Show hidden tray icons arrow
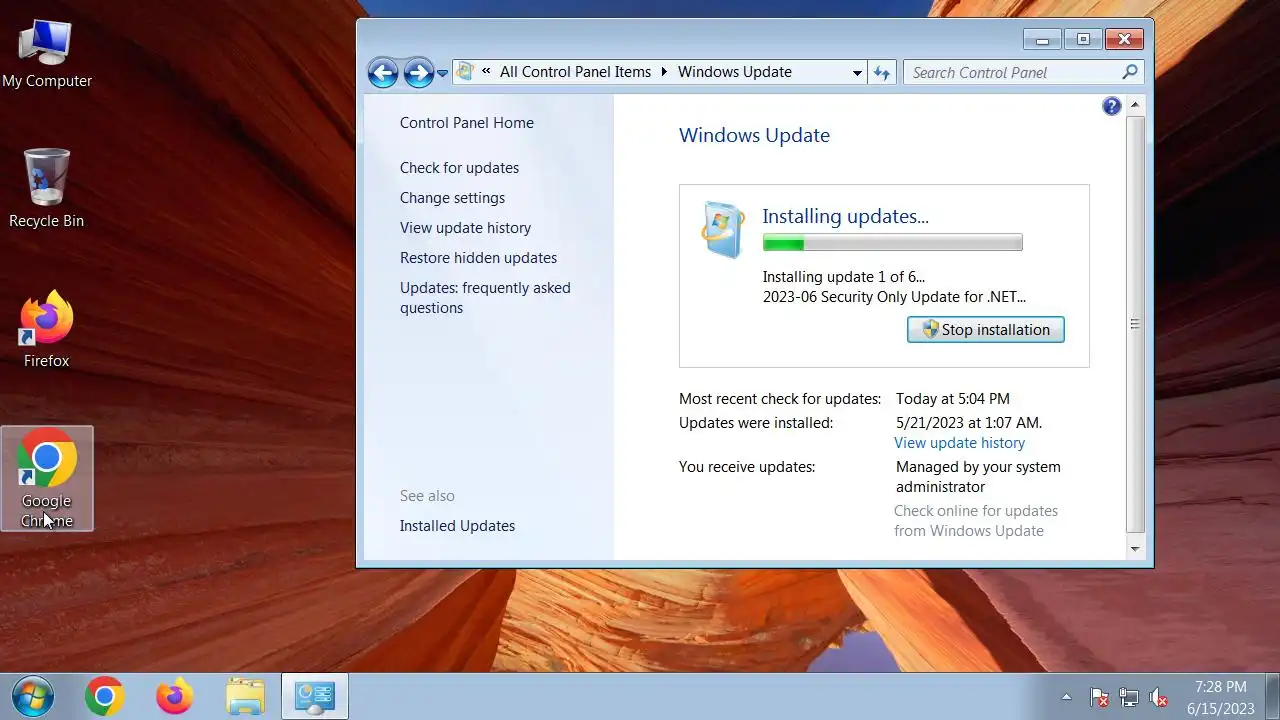The height and width of the screenshot is (720, 1280). pos(1066,697)
